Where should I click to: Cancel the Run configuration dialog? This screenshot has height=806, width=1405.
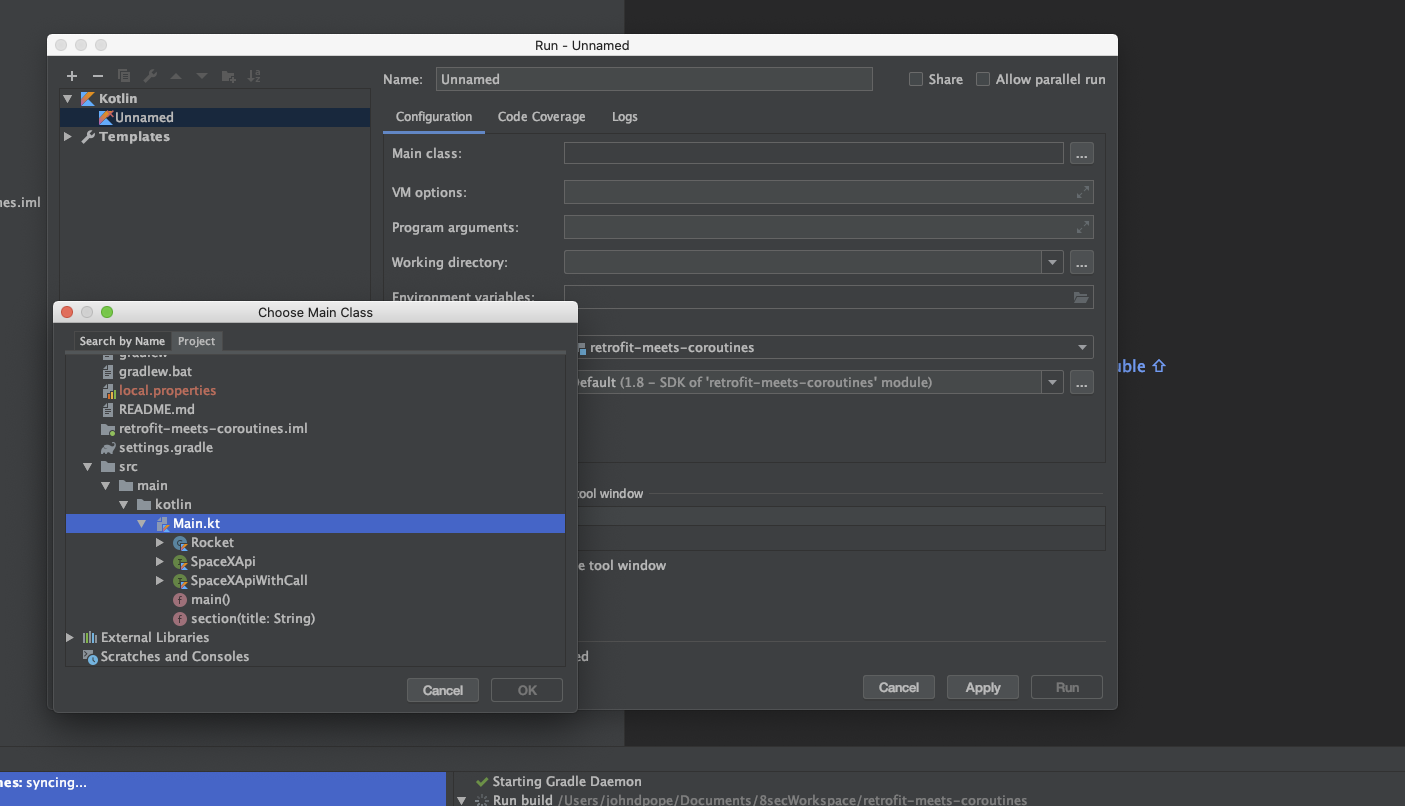coord(899,687)
